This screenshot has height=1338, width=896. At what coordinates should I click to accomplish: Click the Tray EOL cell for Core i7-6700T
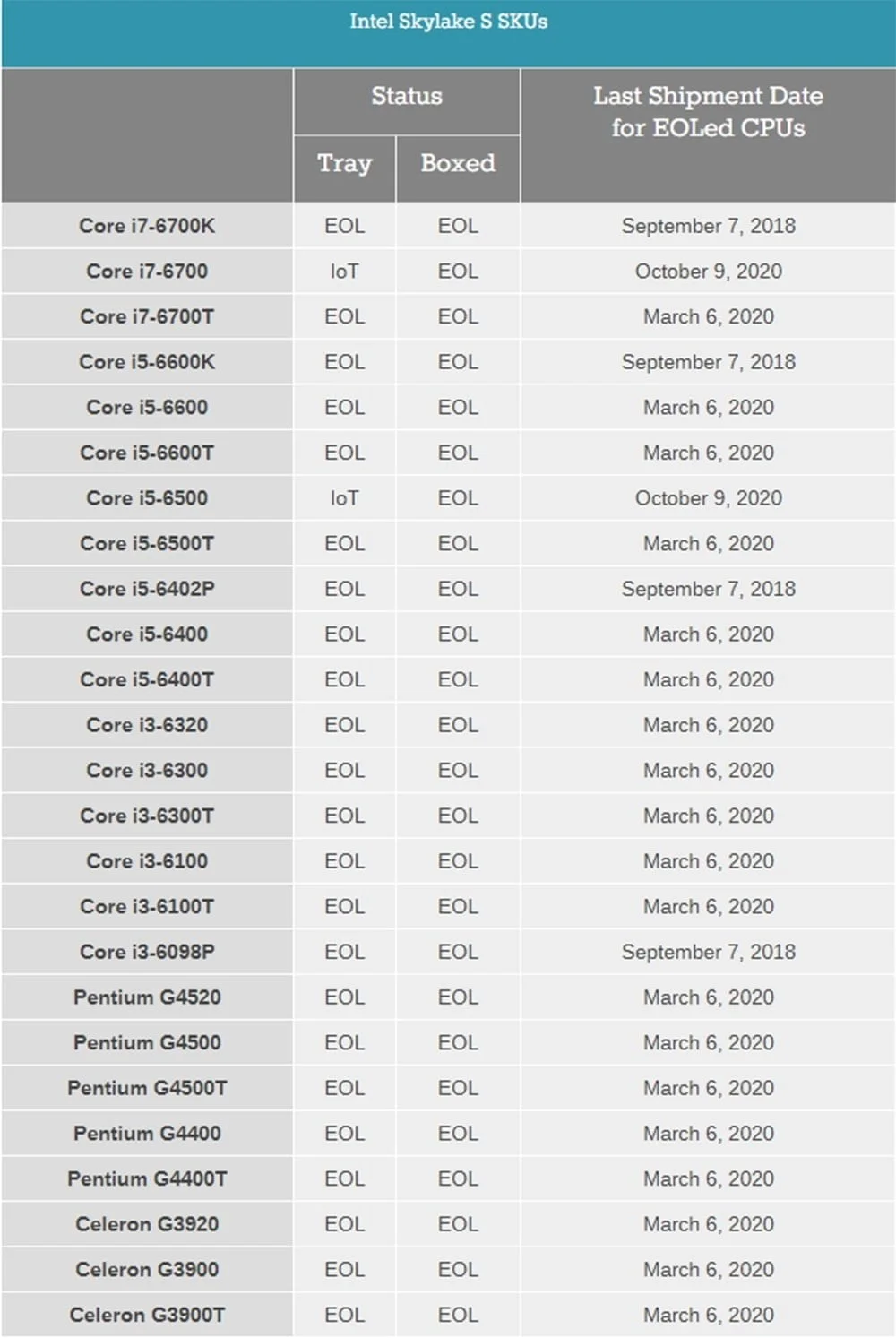pos(344,316)
